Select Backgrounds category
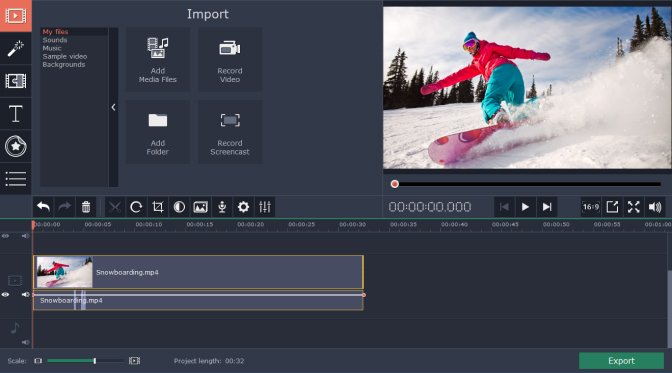This screenshot has height=373, width=672. point(64,64)
